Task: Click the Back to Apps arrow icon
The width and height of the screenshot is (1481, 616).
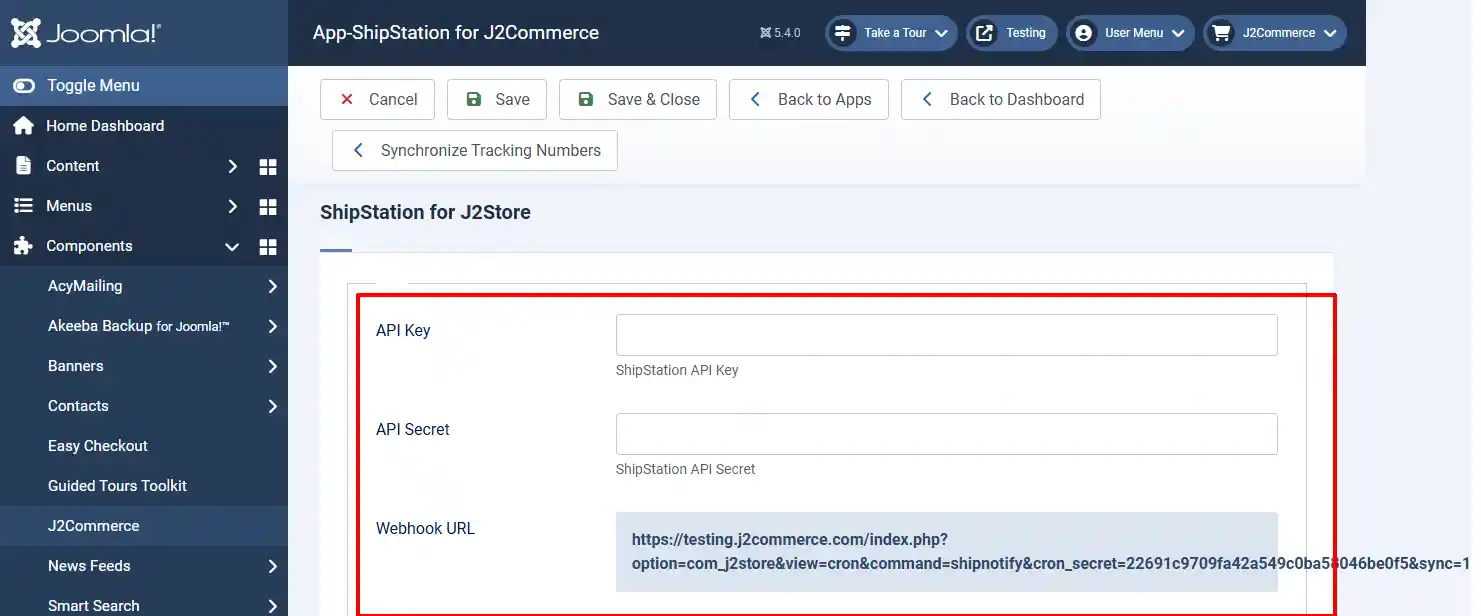Action: tap(756, 99)
